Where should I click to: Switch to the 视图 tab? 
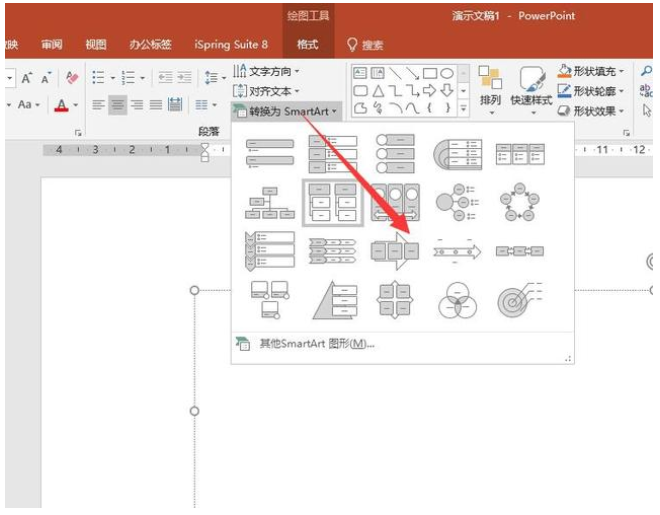click(x=96, y=44)
